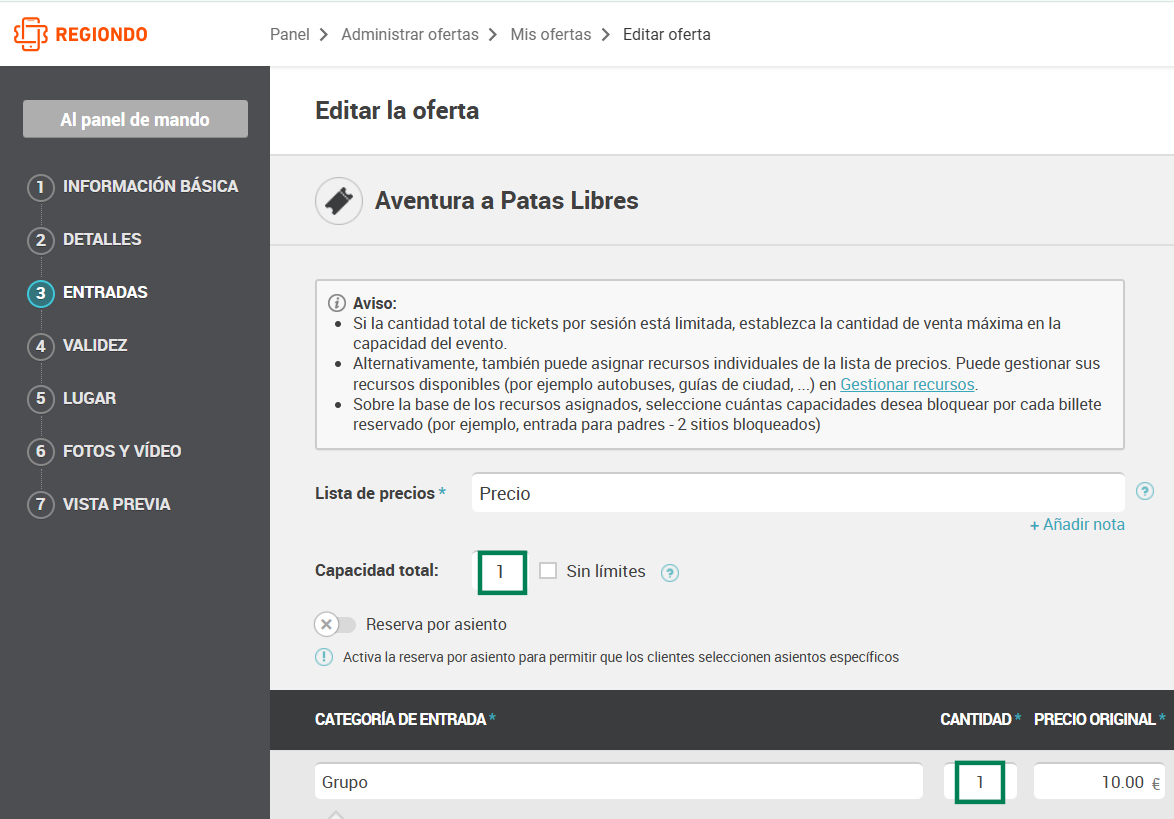The height and width of the screenshot is (819, 1174).
Task: Click the Añadir nota link
Action: pos(1077,525)
